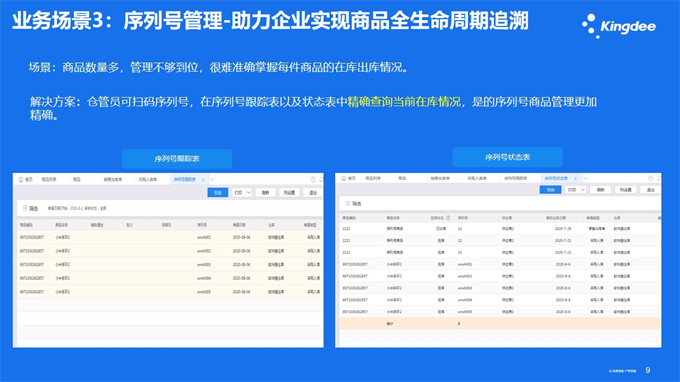680x382 pixels.
Task: Click the help circle icon in right window
Action: 651,178
